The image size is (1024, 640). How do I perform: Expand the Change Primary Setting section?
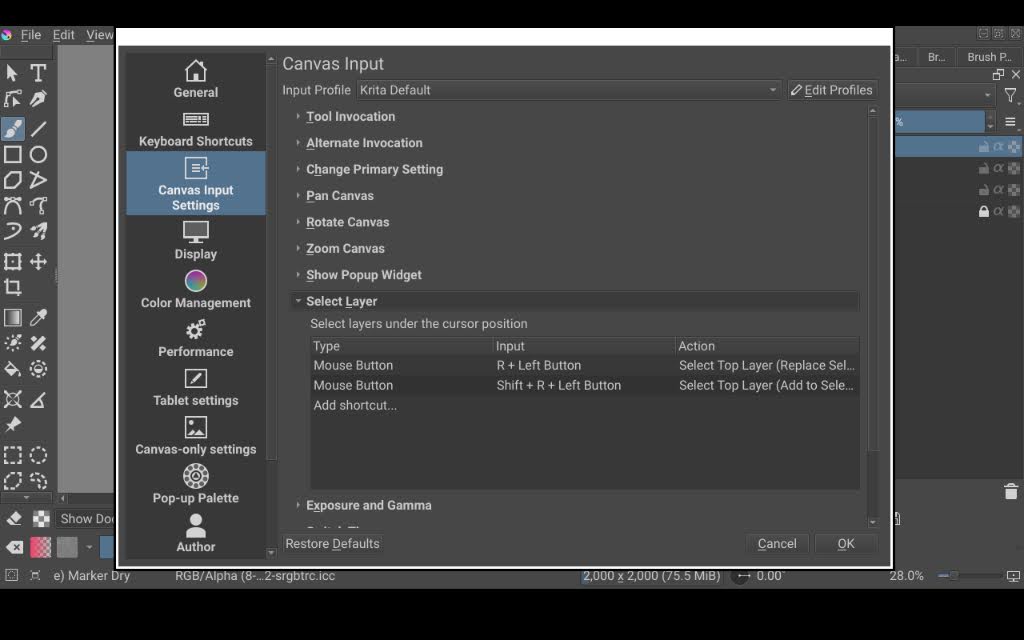pyautogui.click(x=374, y=169)
